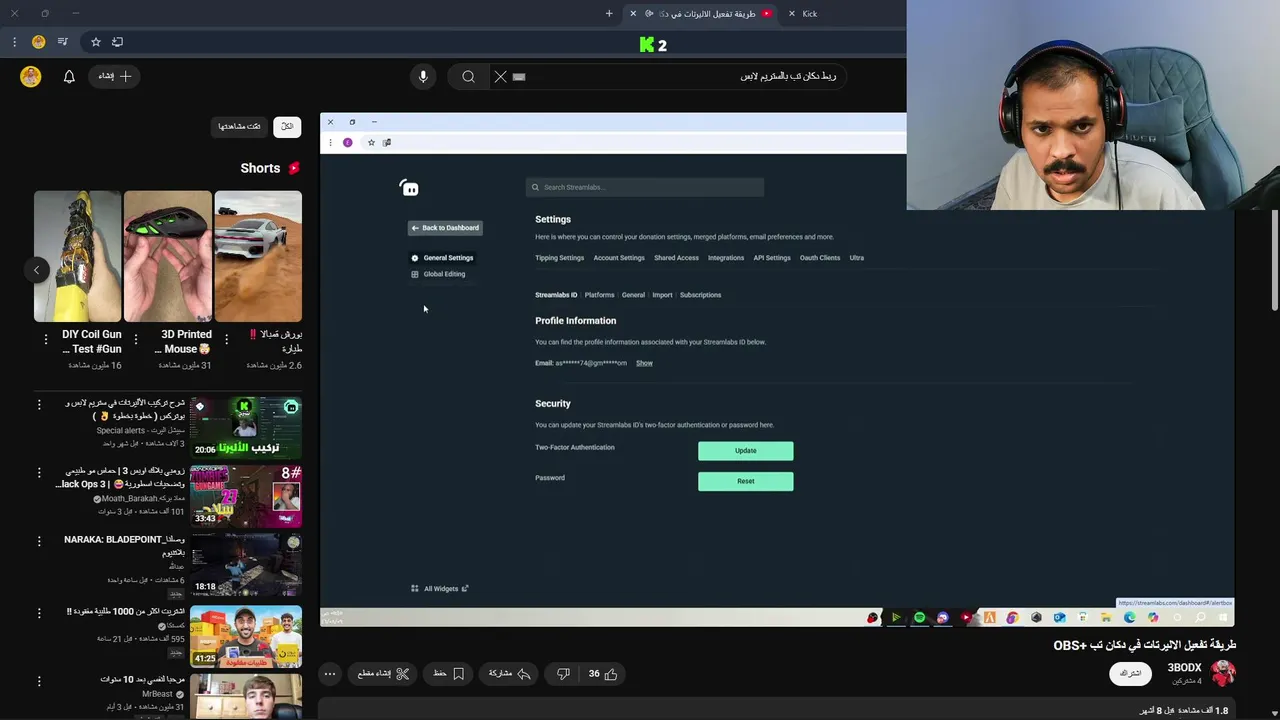Click the إنشاء مقطع clip button
The width and height of the screenshot is (1280, 720).
pyautogui.click(x=384, y=674)
